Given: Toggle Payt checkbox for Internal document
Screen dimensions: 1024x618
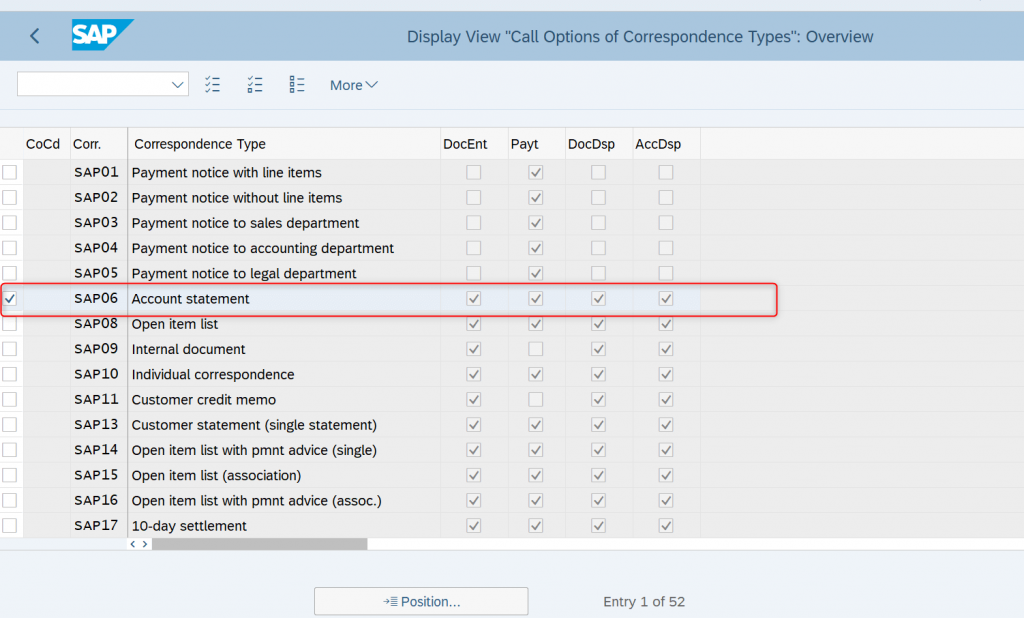Looking at the screenshot, I should (536, 349).
